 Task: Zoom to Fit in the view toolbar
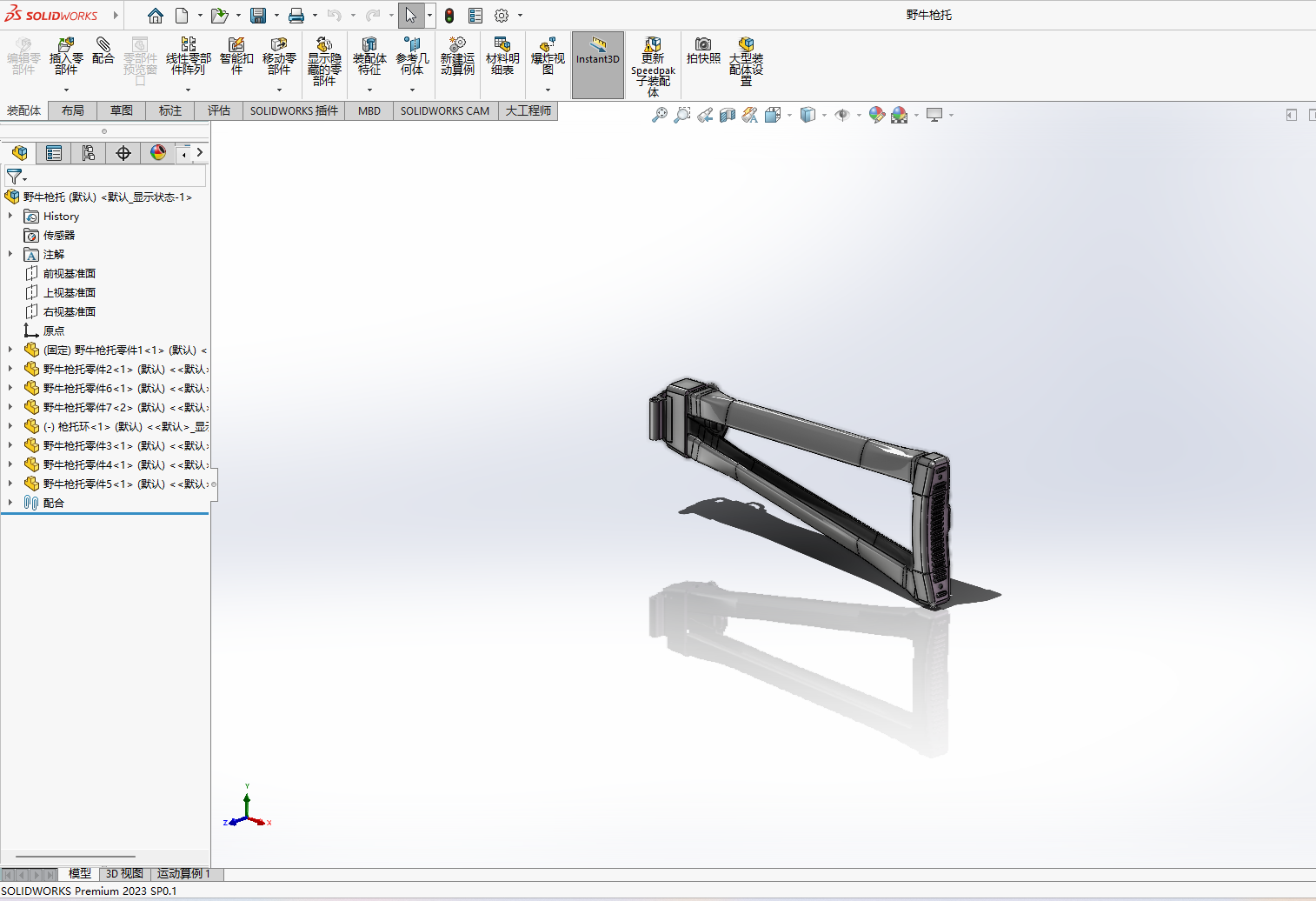click(x=660, y=115)
